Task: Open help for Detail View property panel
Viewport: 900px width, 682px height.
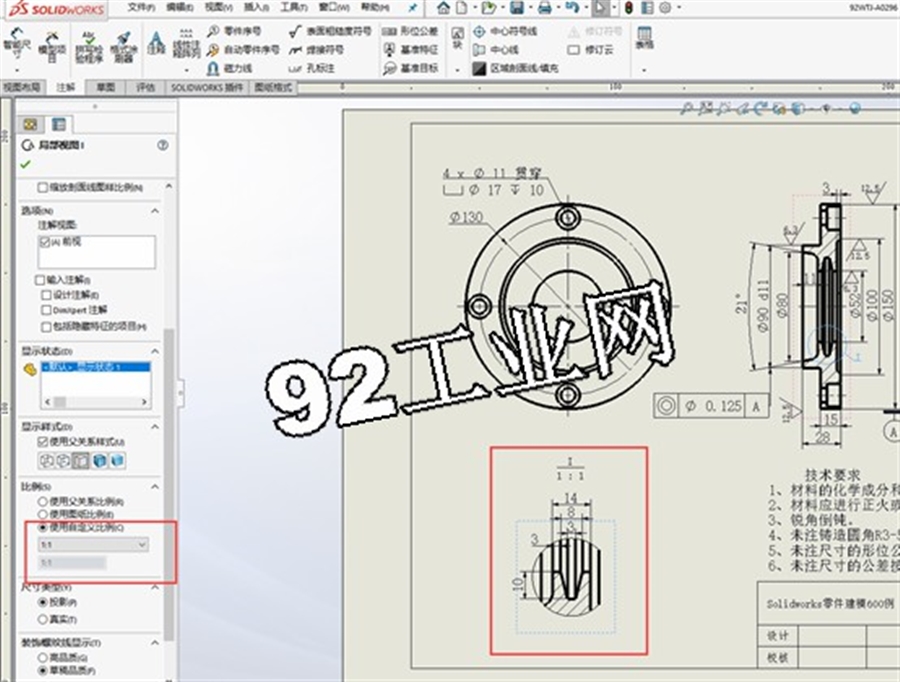Action: coord(162,145)
